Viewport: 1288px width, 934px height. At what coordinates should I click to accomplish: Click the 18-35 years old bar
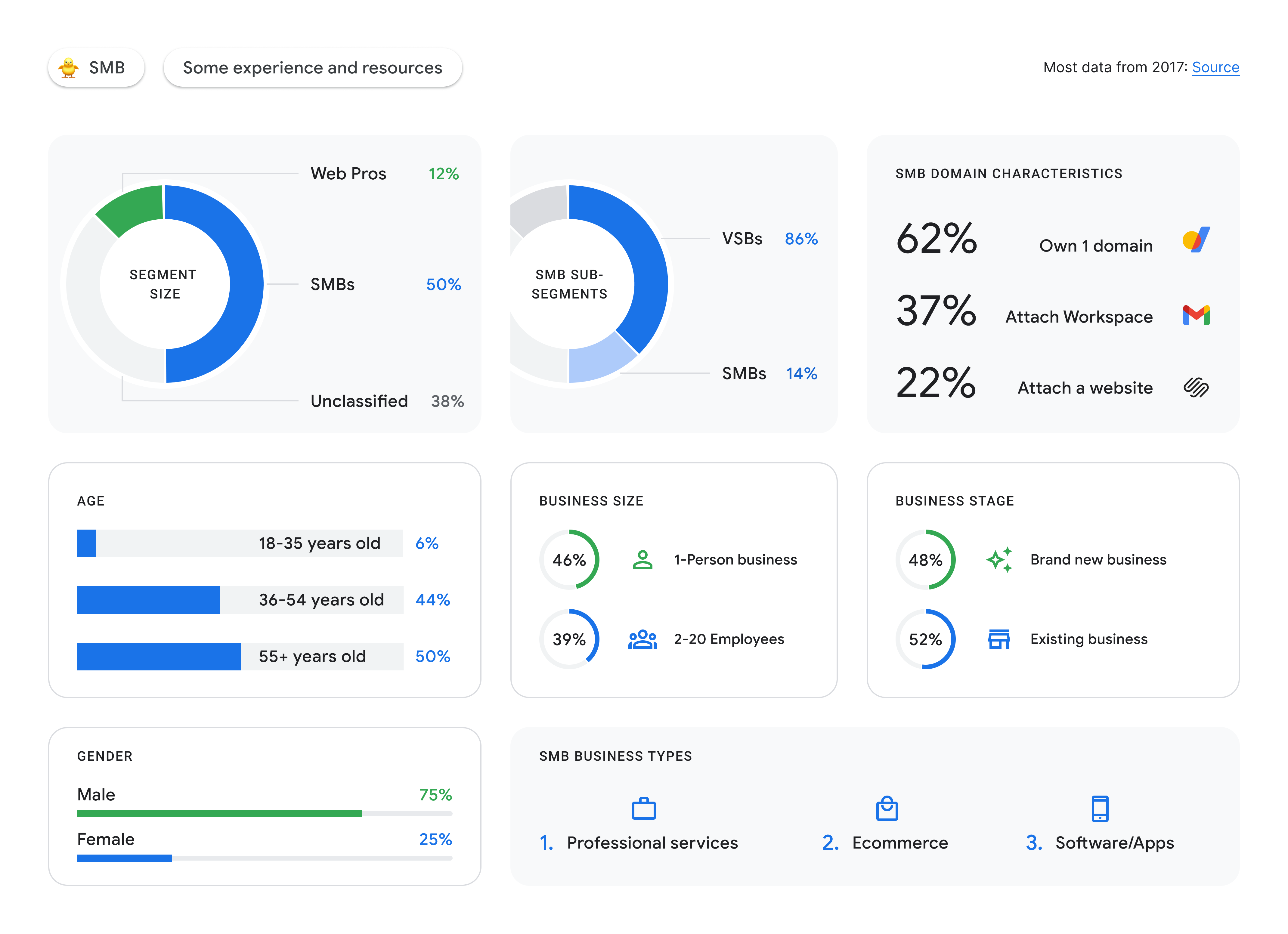point(240,543)
